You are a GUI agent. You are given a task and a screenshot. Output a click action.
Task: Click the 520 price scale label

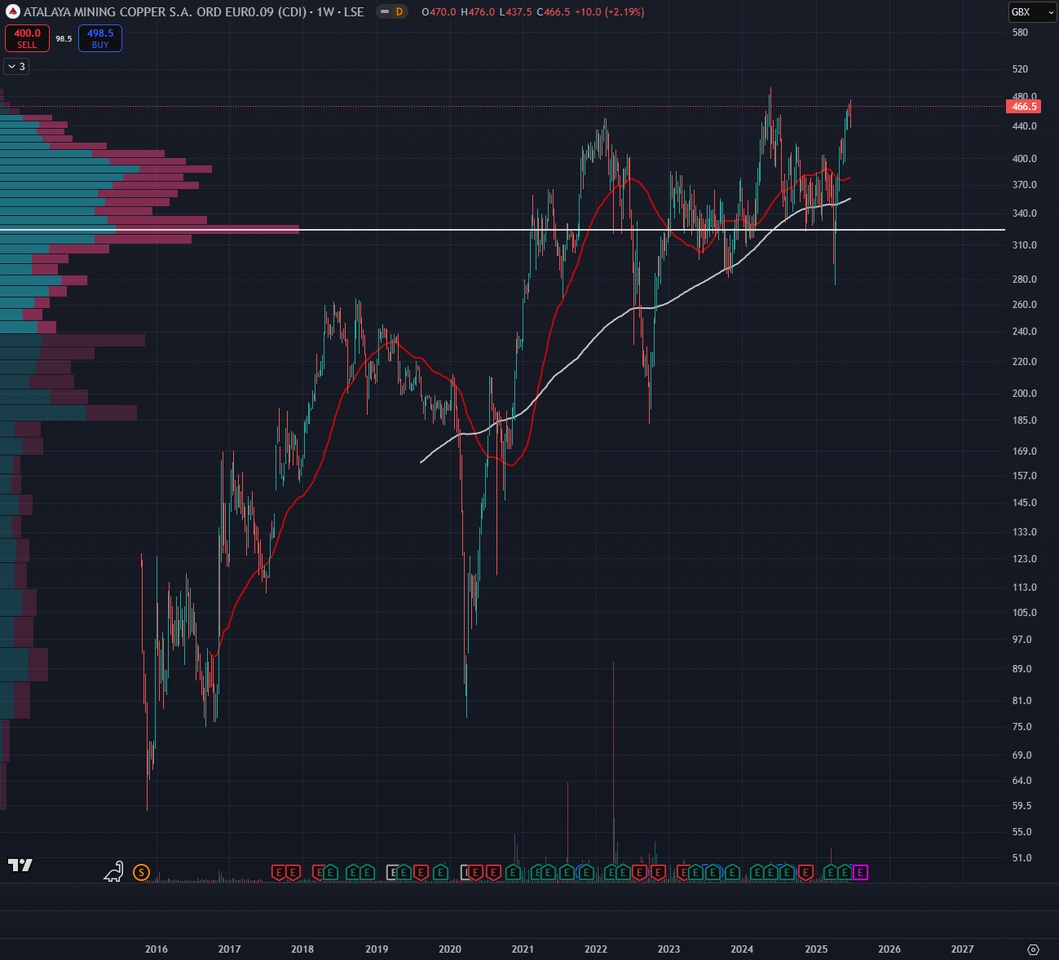(1020, 69)
